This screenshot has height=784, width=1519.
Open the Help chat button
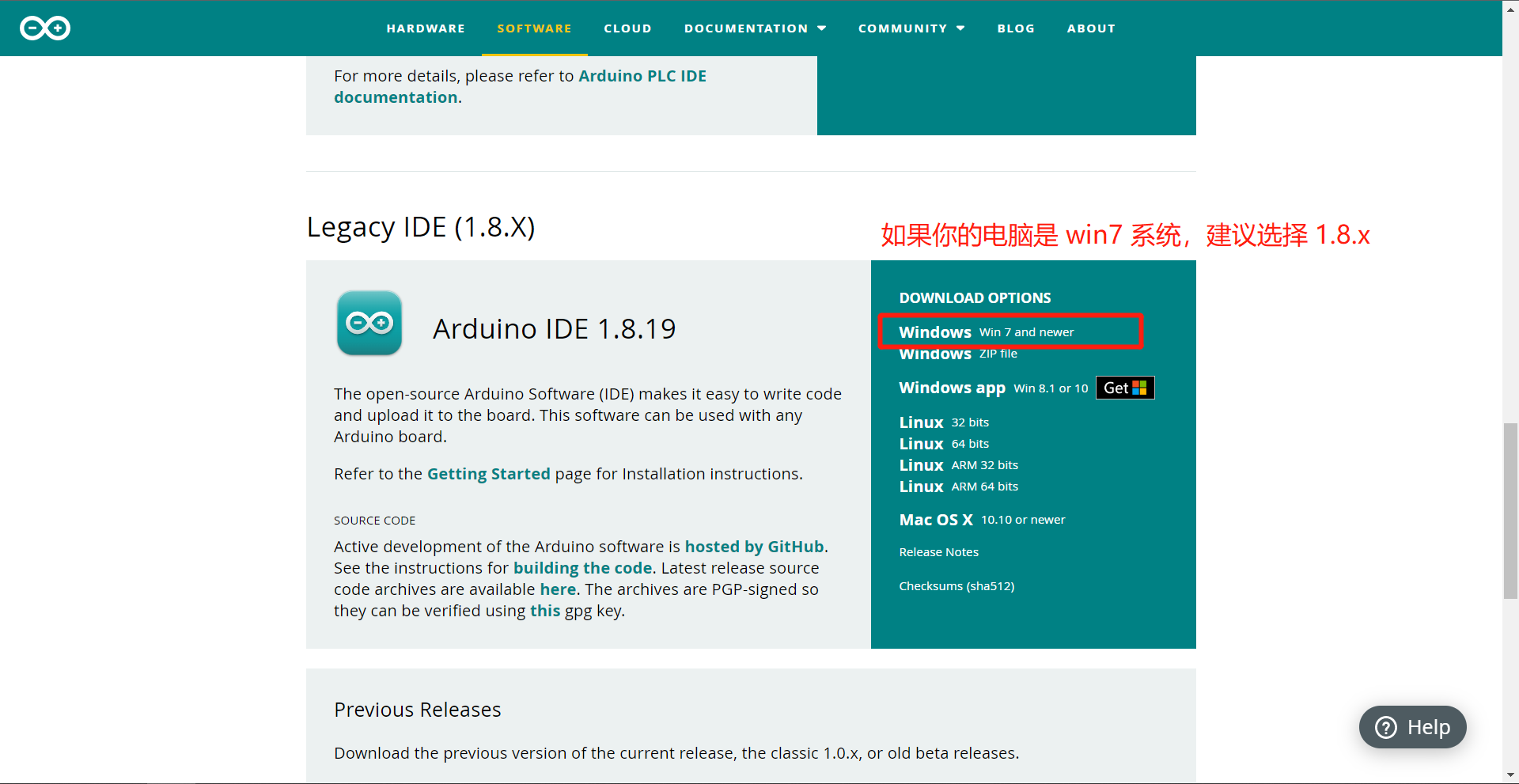click(x=1412, y=727)
